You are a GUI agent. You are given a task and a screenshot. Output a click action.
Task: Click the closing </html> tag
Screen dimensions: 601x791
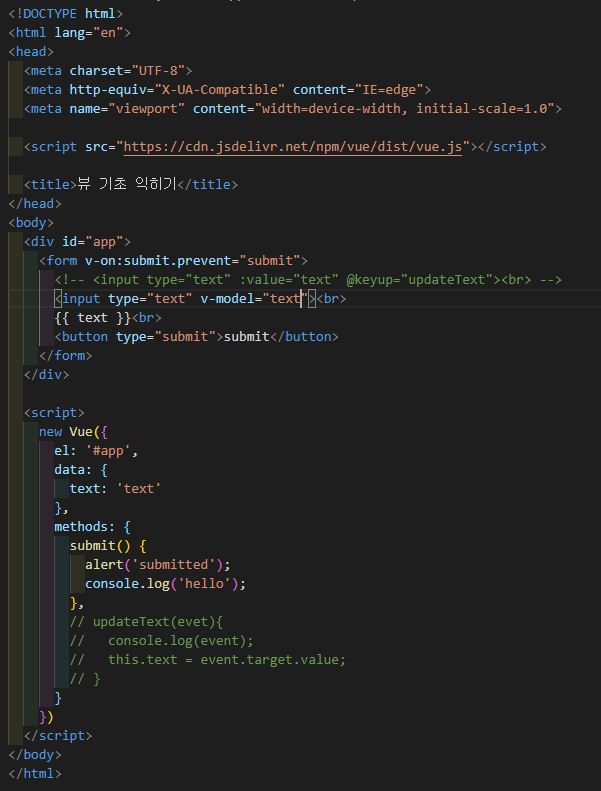click(35, 774)
